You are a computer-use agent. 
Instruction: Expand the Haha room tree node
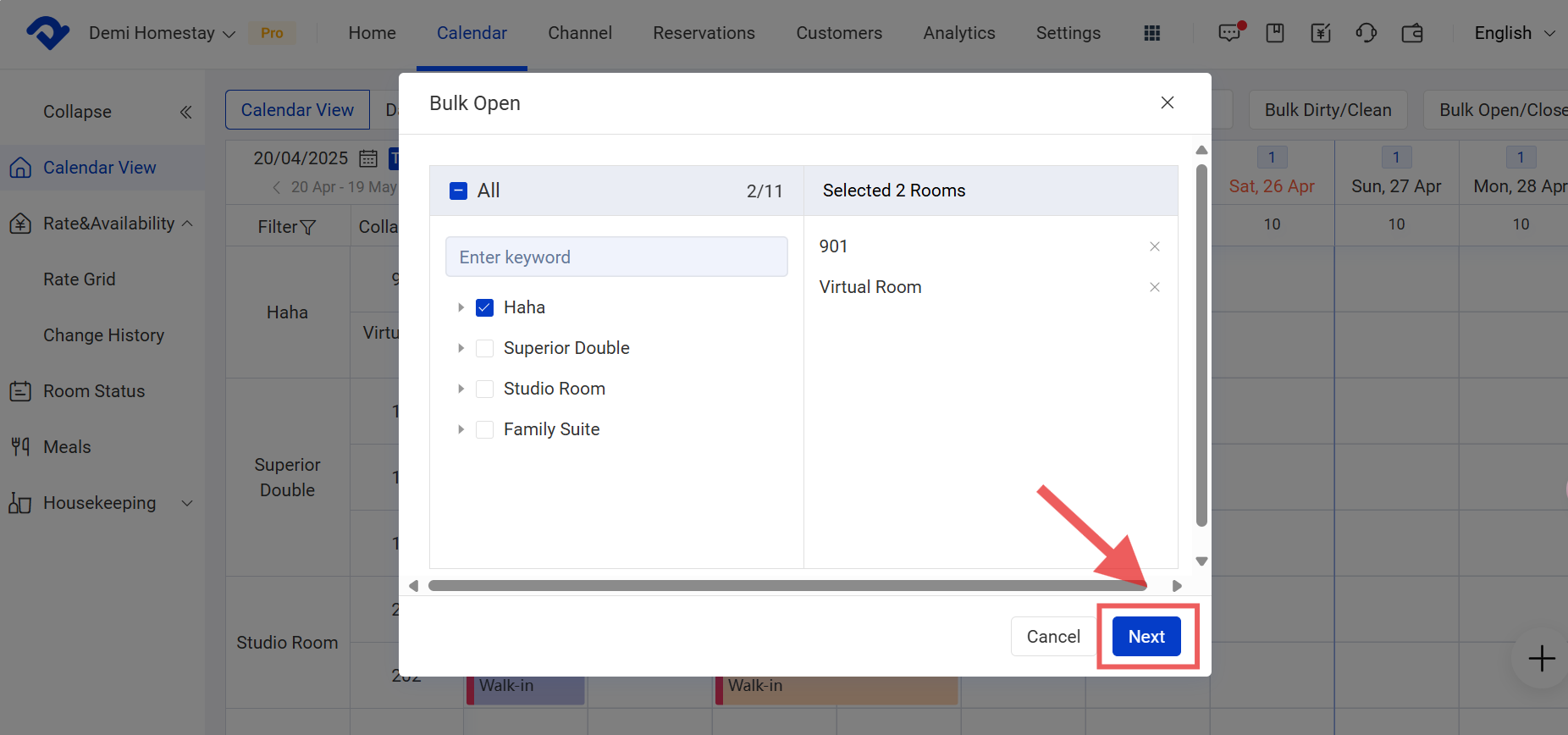pyautogui.click(x=461, y=307)
